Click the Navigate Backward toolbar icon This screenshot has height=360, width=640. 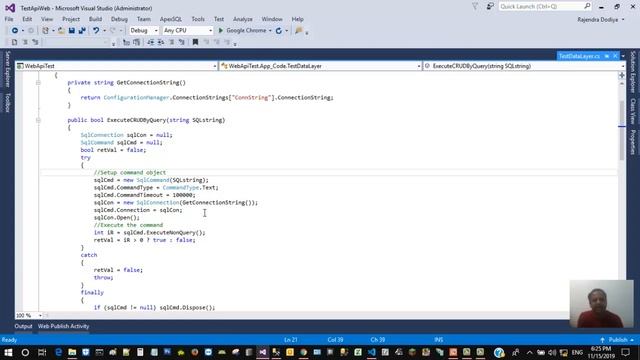click(15, 31)
